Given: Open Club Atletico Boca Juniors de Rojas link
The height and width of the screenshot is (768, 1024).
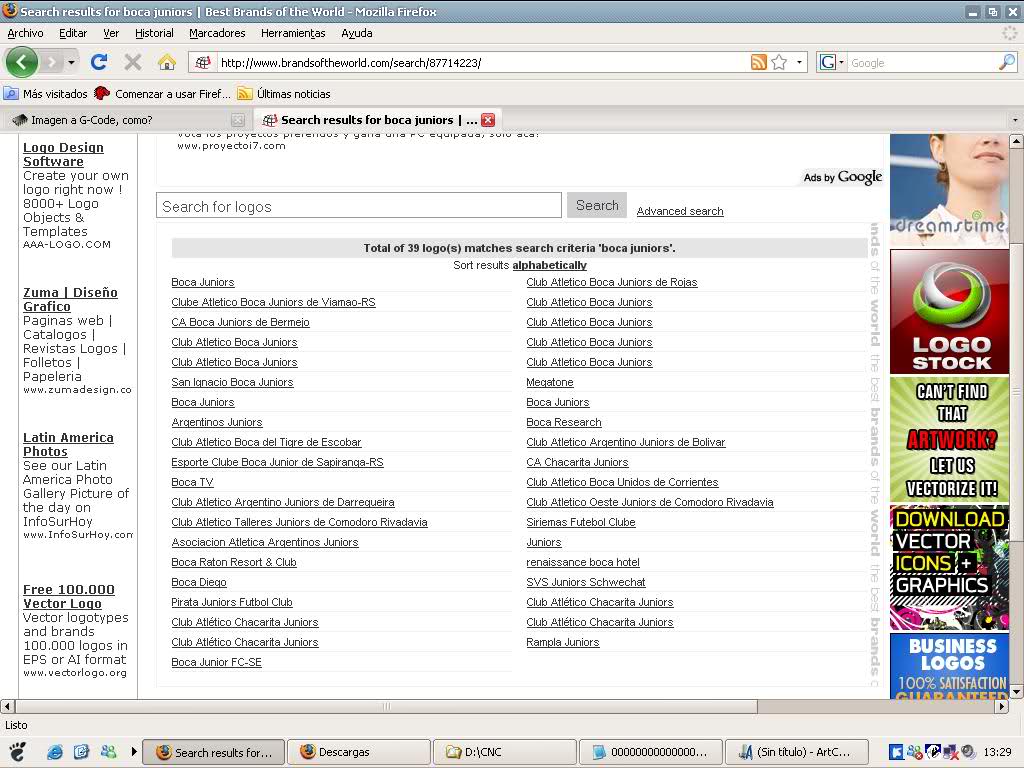Looking at the screenshot, I should [x=612, y=282].
